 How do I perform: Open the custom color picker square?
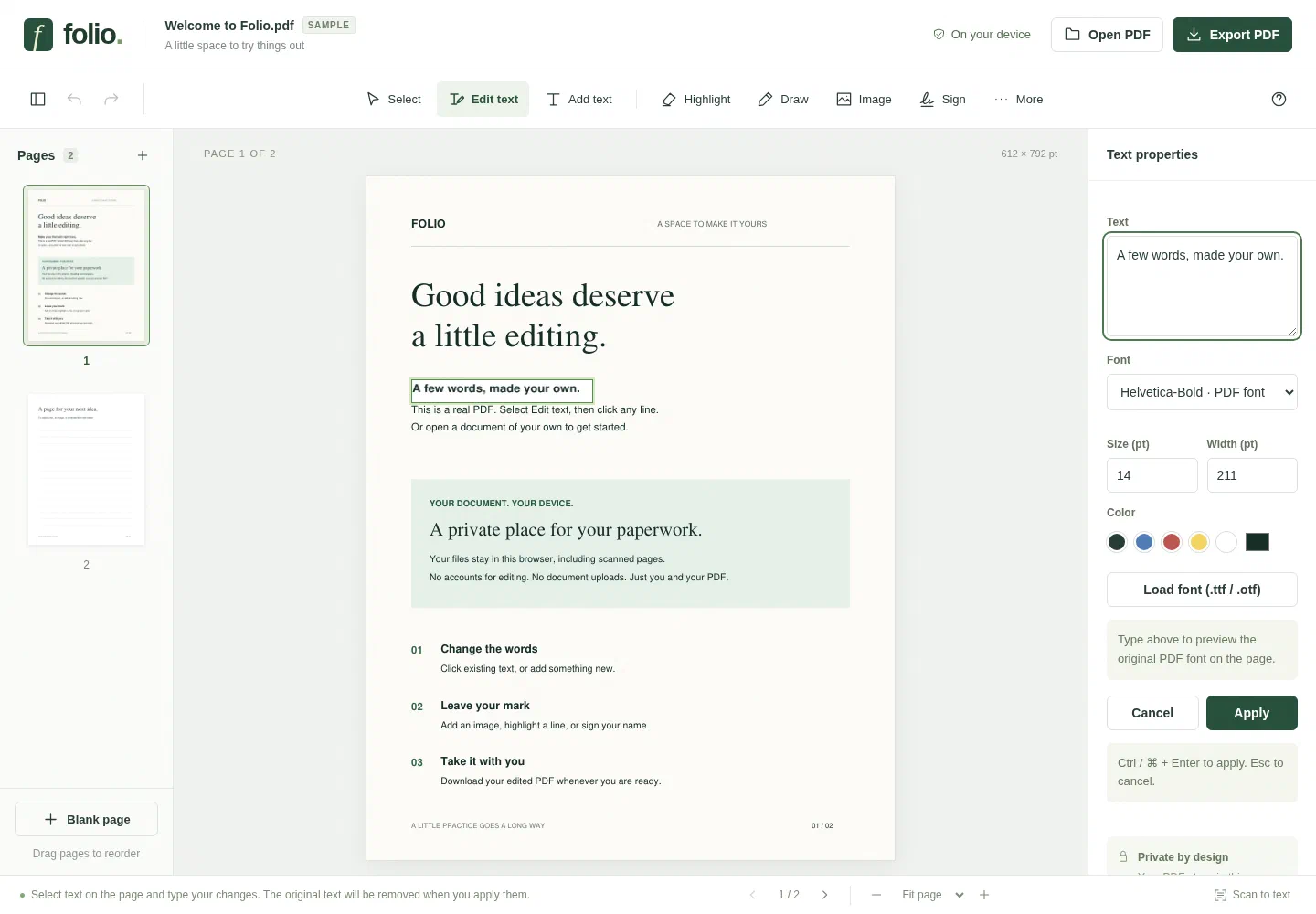(1258, 542)
